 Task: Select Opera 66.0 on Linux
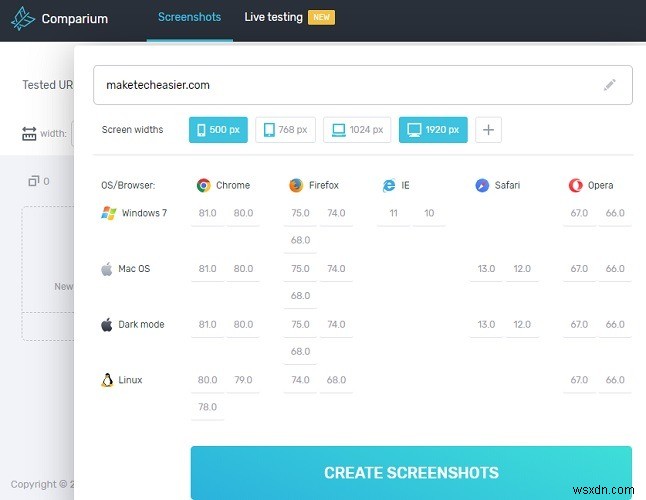pyautogui.click(x=615, y=380)
